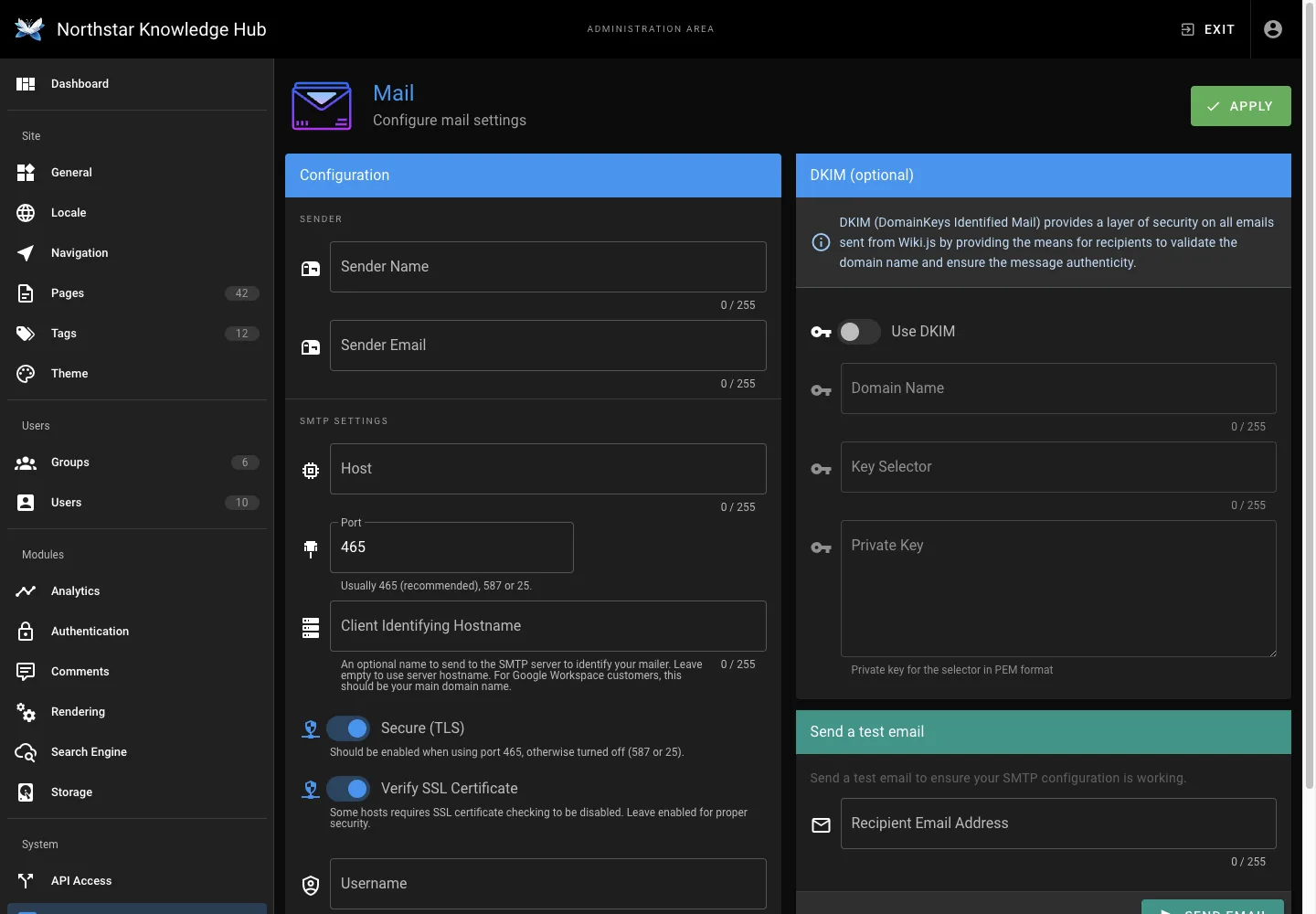Screen dimensions: 1316x914
Task: Toggle the Secure (TLS) switch
Action: click(348, 728)
